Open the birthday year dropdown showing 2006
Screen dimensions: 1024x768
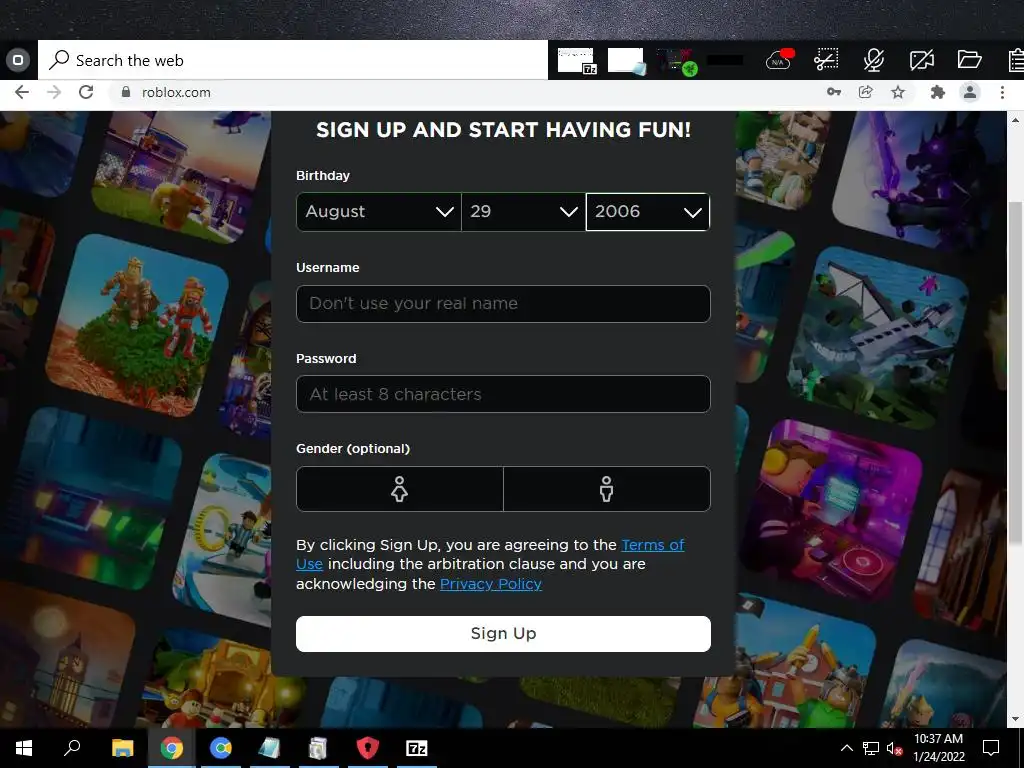point(648,212)
